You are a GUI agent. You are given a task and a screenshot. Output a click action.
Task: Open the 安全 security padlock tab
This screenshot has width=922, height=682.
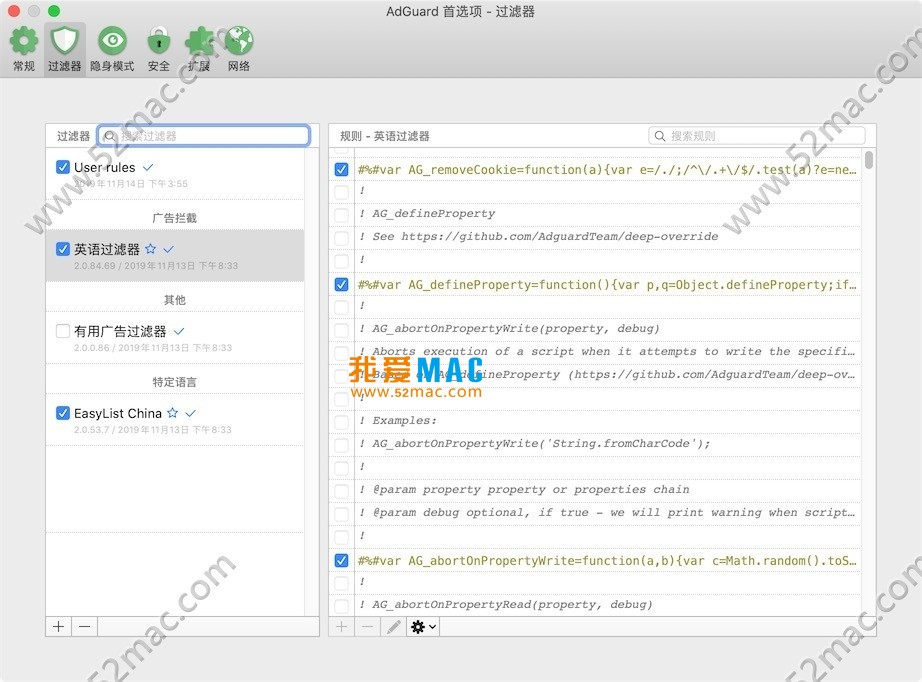[x=159, y=49]
